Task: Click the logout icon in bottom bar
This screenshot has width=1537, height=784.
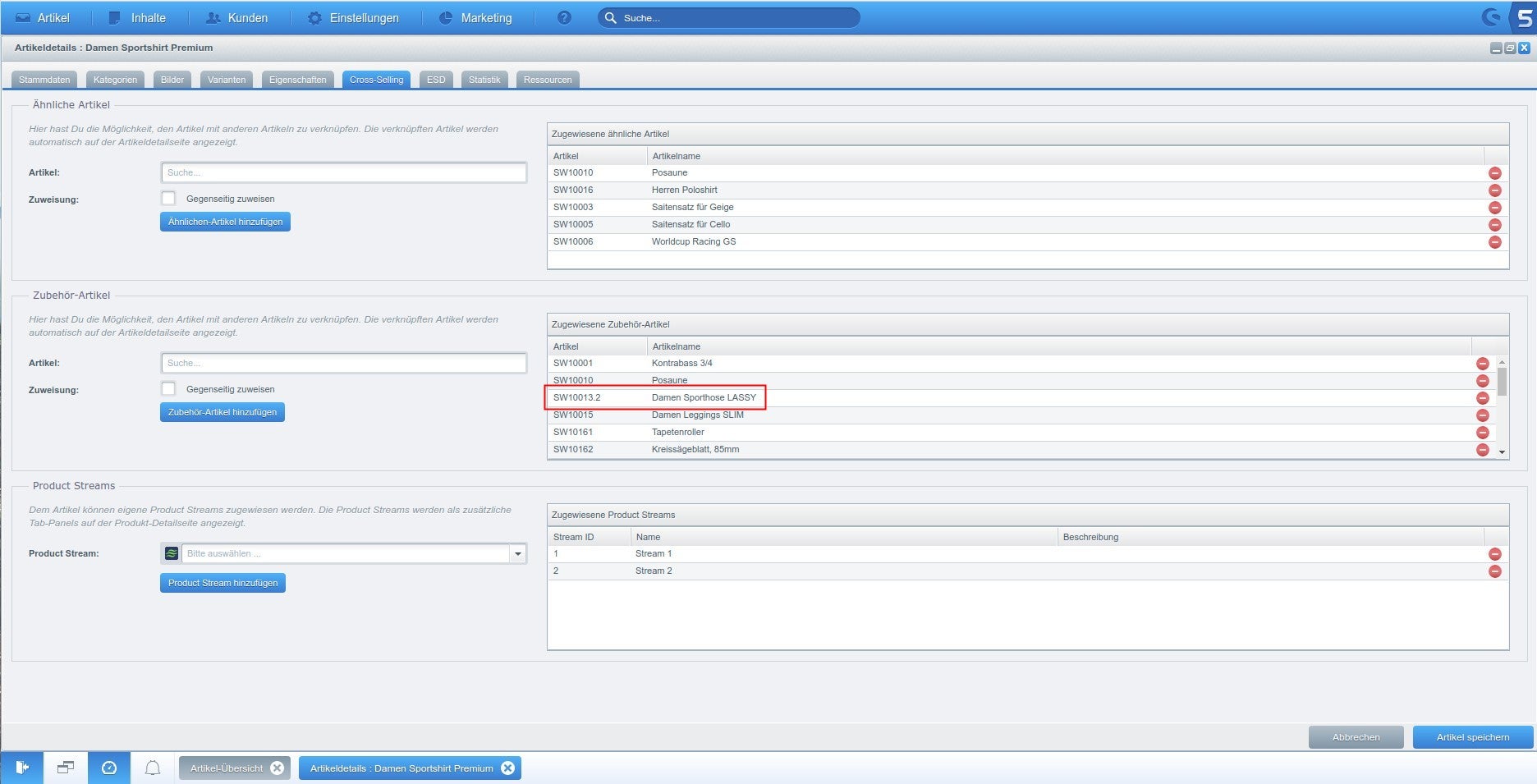Action: point(22,768)
